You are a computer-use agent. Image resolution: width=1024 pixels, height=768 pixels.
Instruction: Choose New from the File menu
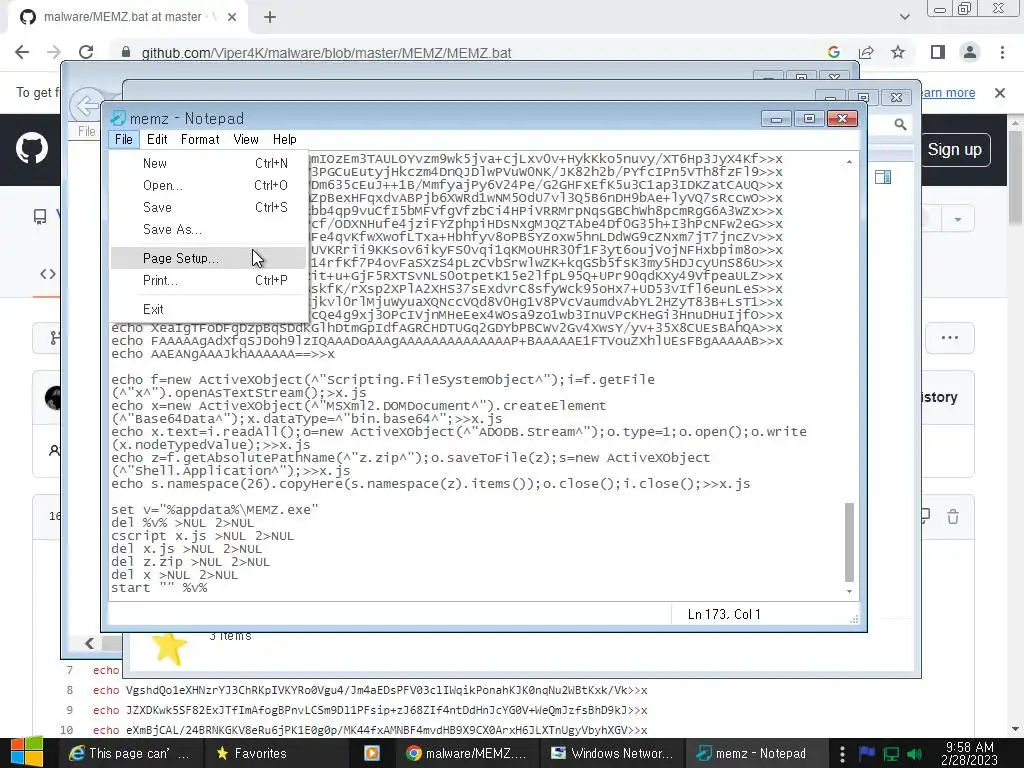pyautogui.click(x=208, y=163)
